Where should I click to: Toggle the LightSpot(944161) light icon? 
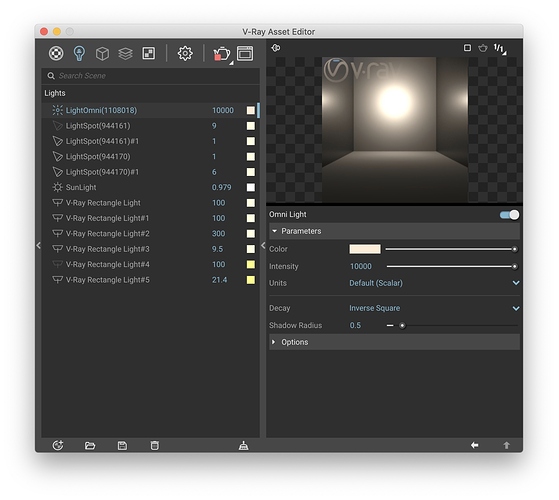pos(57,125)
